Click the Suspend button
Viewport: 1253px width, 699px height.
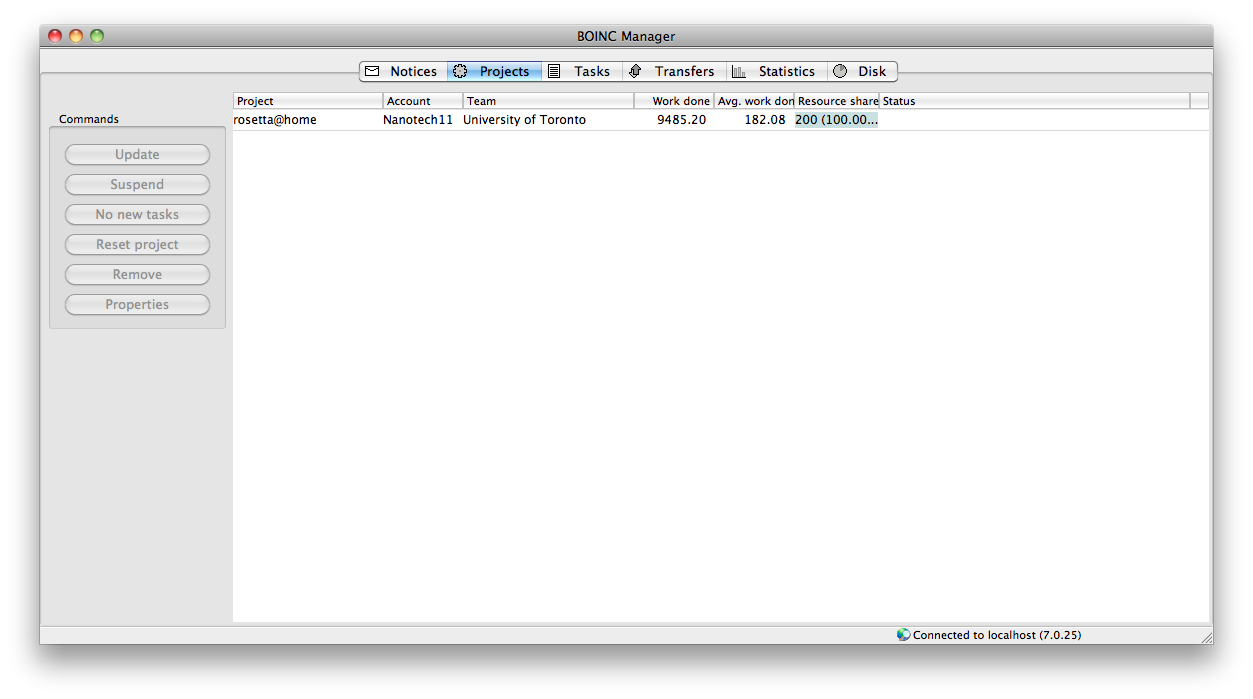pyautogui.click(x=138, y=185)
